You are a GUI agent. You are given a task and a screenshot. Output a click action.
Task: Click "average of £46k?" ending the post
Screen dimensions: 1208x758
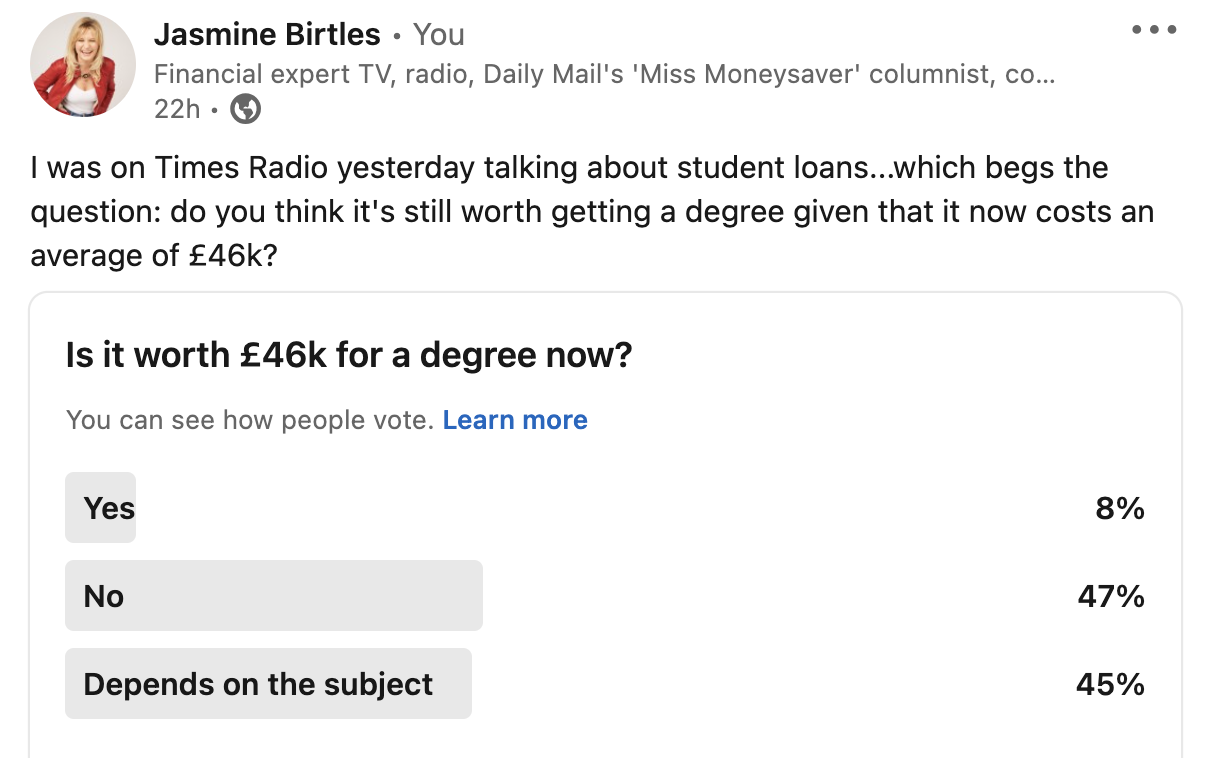point(154,256)
